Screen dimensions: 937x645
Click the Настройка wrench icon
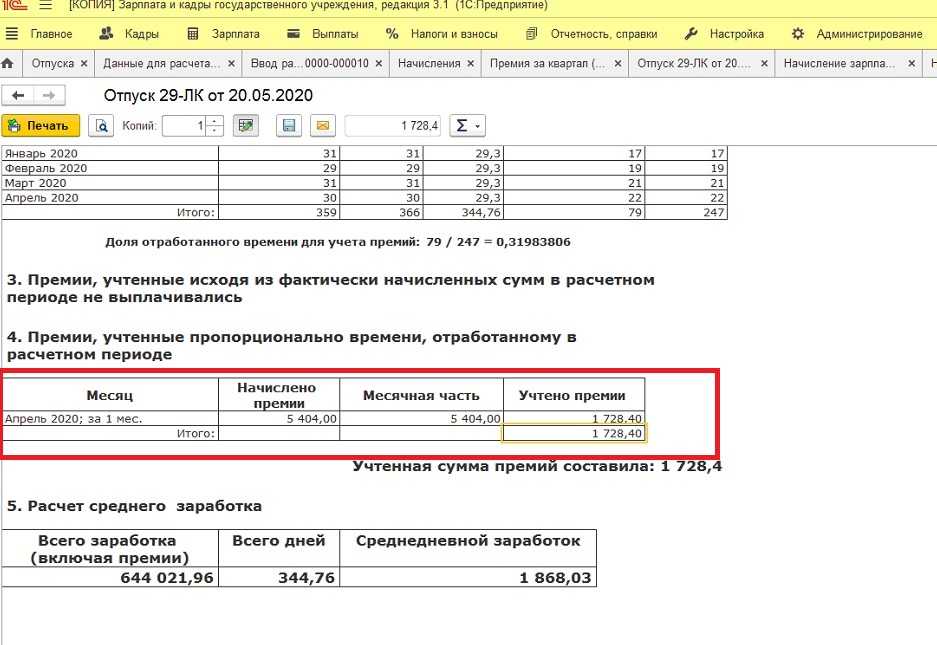pos(691,34)
